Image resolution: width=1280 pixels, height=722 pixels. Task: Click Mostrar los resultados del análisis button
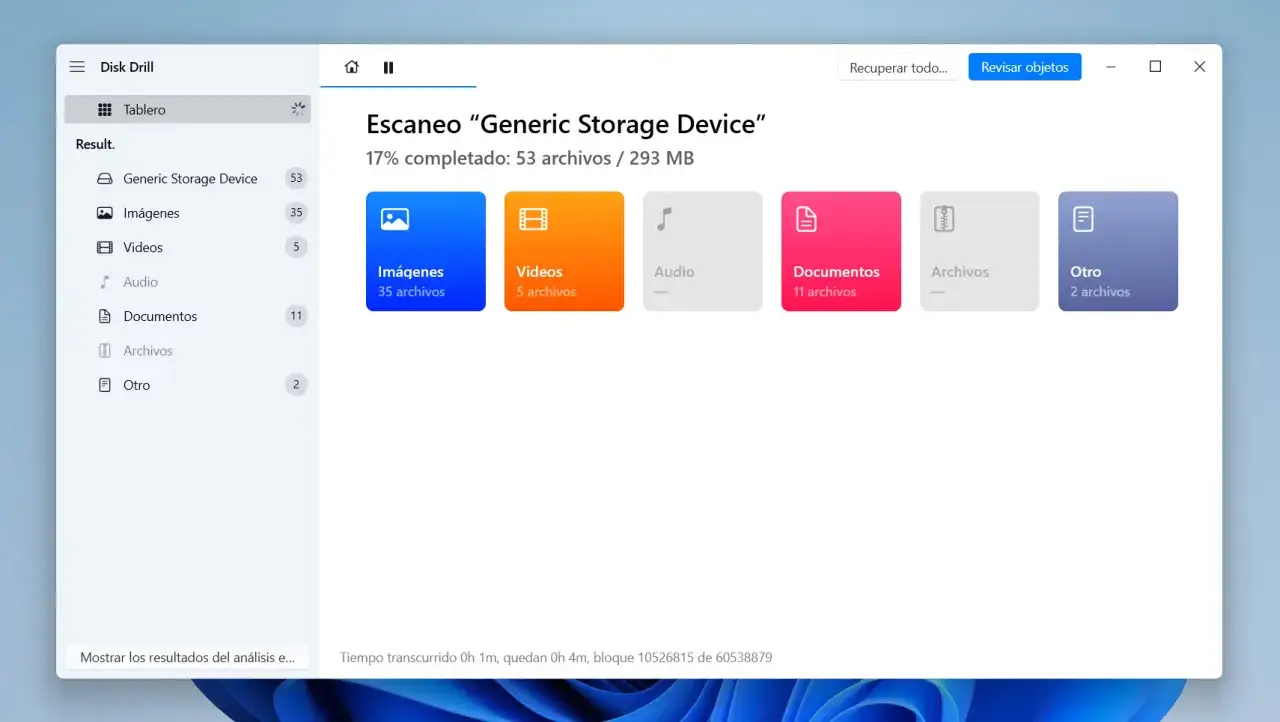click(x=187, y=657)
